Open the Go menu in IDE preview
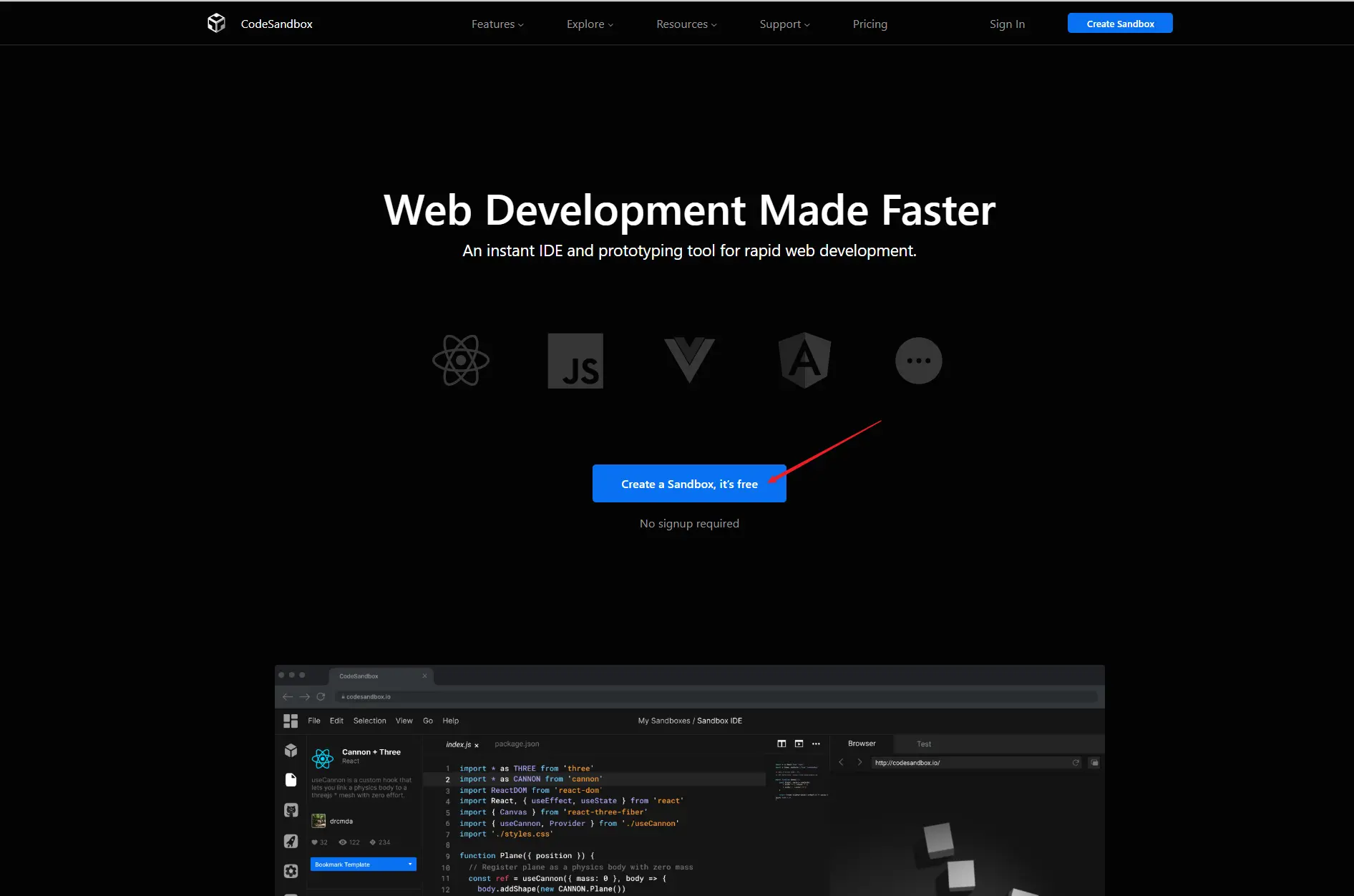The width and height of the screenshot is (1354, 896). tap(428, 721)
